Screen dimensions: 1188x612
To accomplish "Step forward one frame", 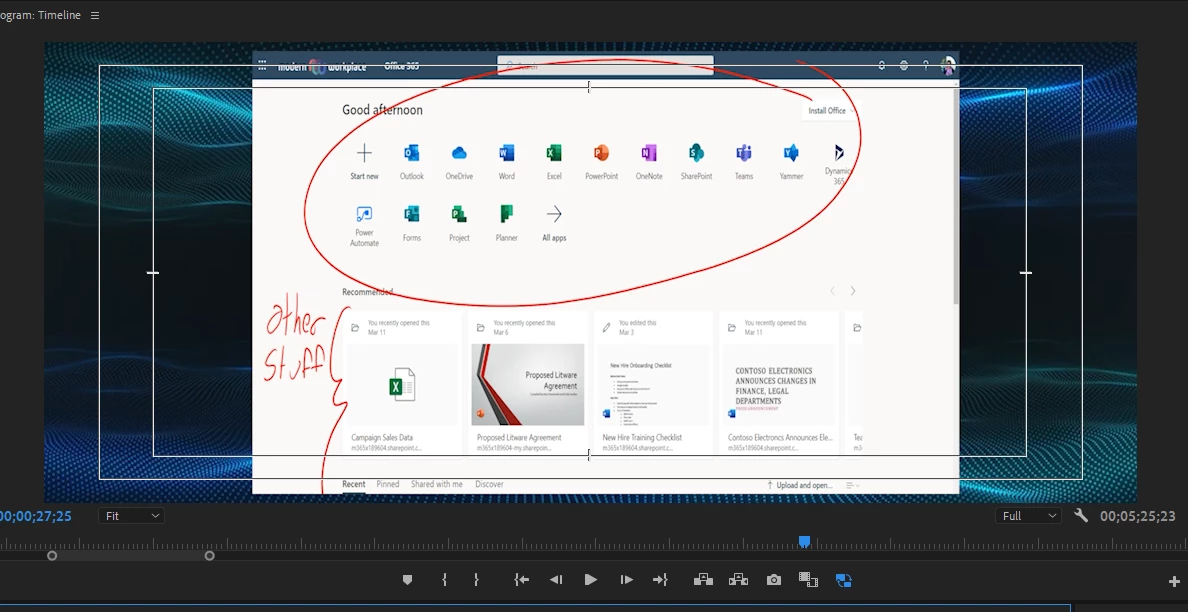I will (x=626, y=580).
